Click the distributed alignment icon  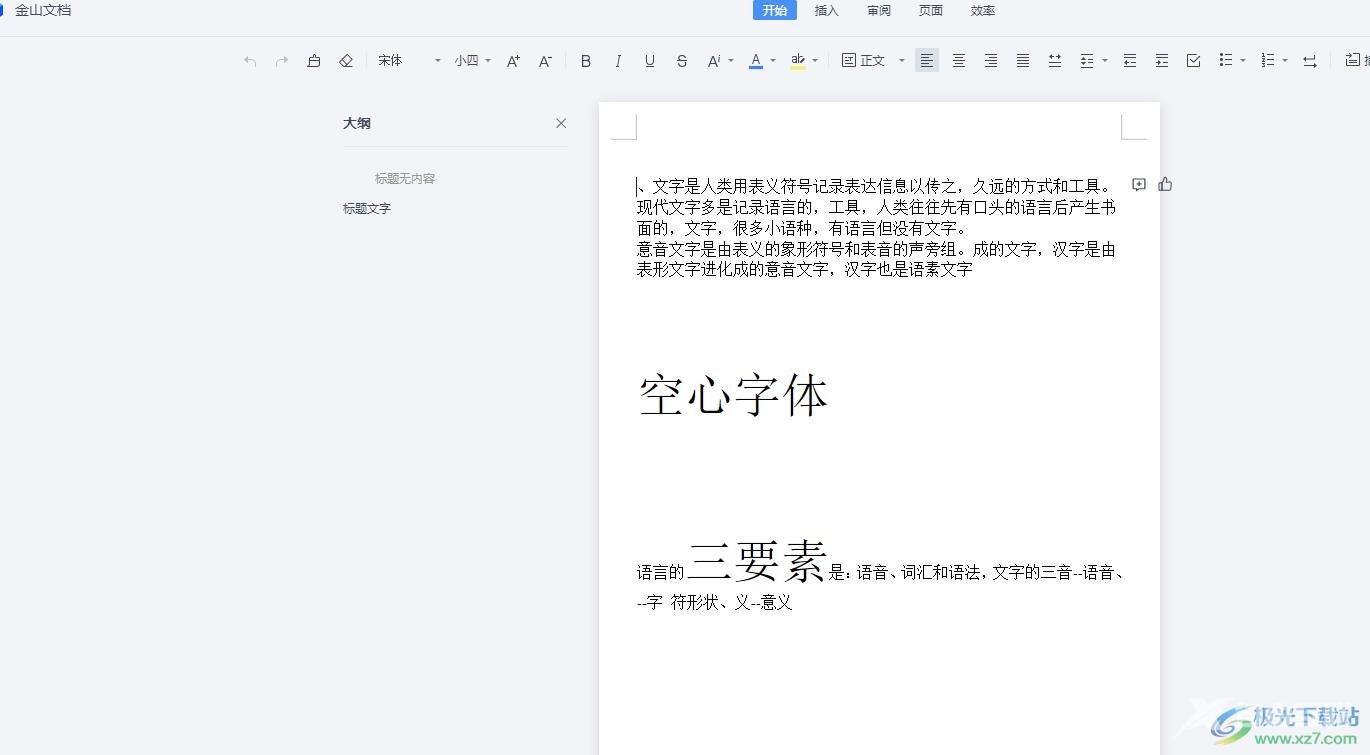pyautogui.click(x=1055, y=61)
